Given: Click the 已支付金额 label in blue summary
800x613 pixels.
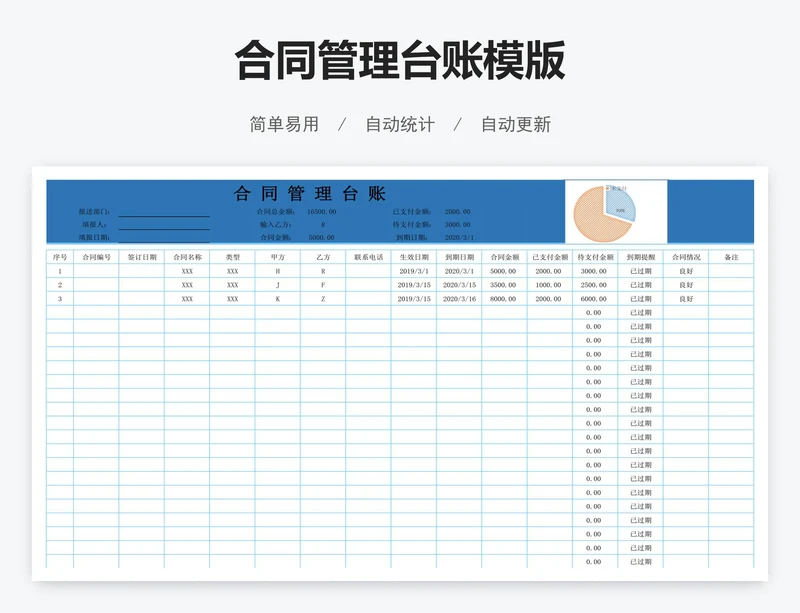Looking at the screenshot, I should pyautogui.click(x=412, y=212).
